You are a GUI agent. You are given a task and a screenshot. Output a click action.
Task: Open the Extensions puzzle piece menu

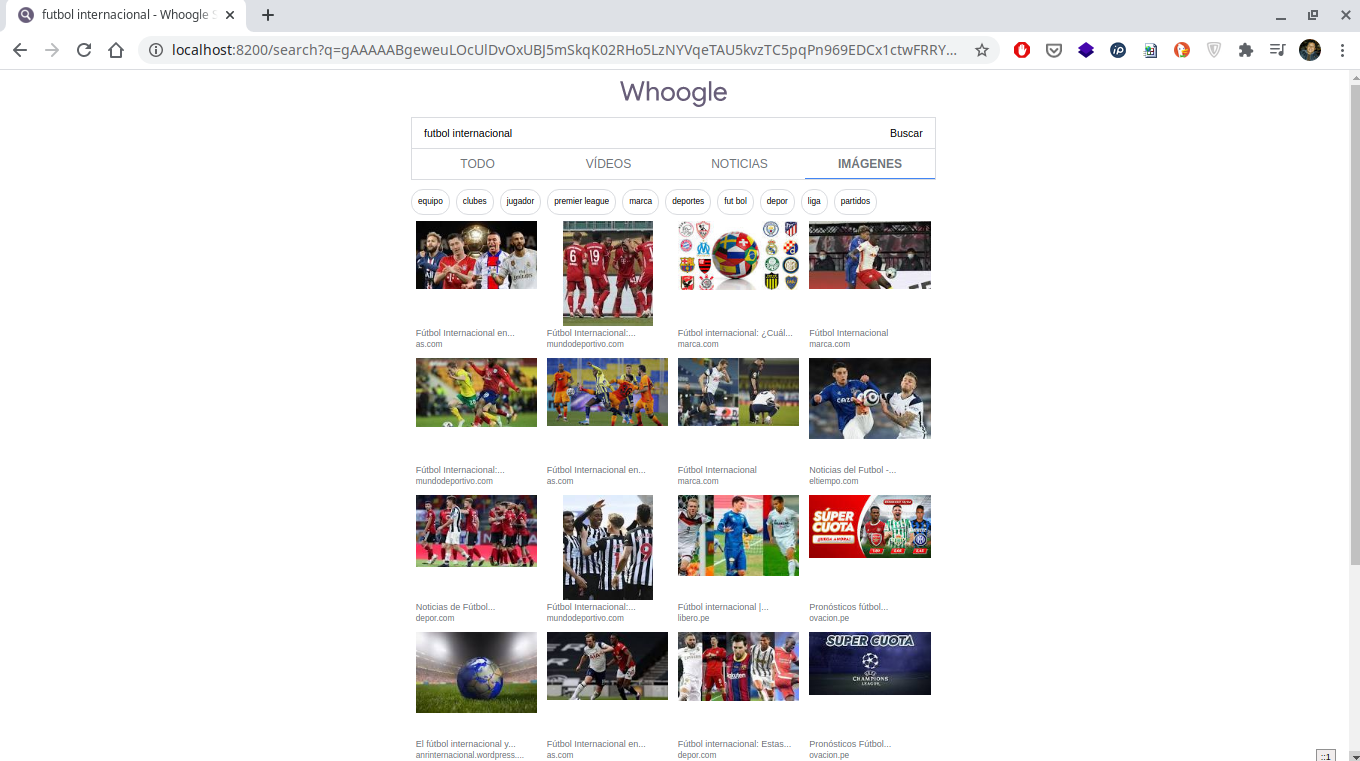pyautogui.click(x=1246, y=50)
